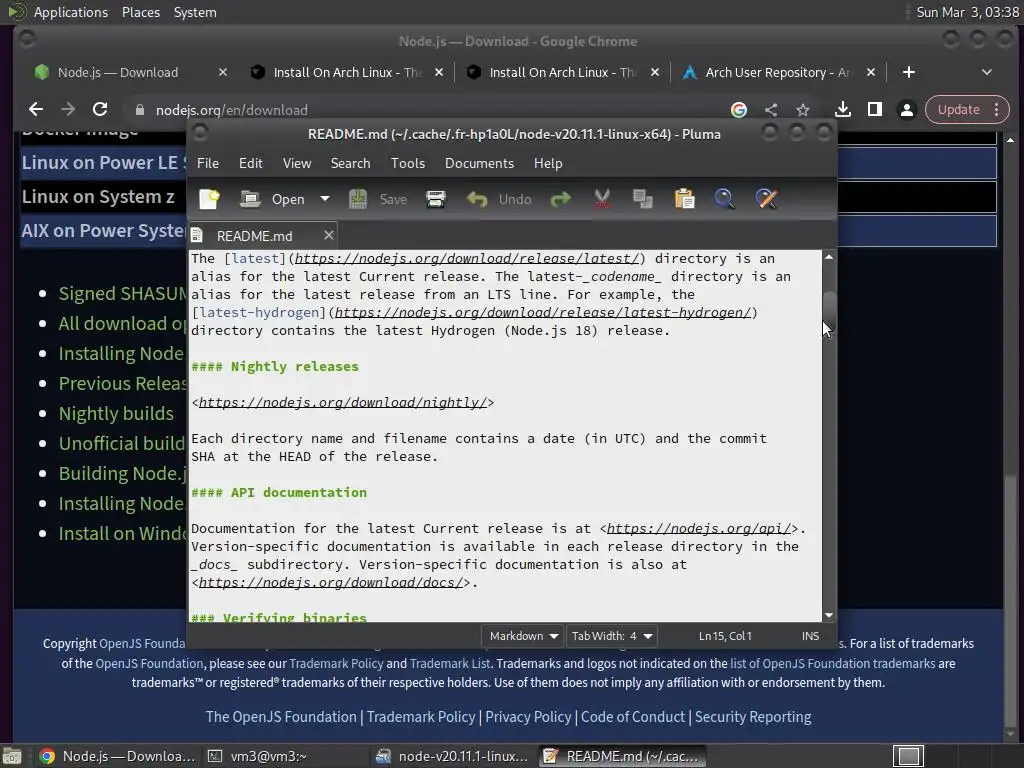Share this page icon in Chrome
The height and width of the screenshot is (768, 1024).
[x=771, y=110]
